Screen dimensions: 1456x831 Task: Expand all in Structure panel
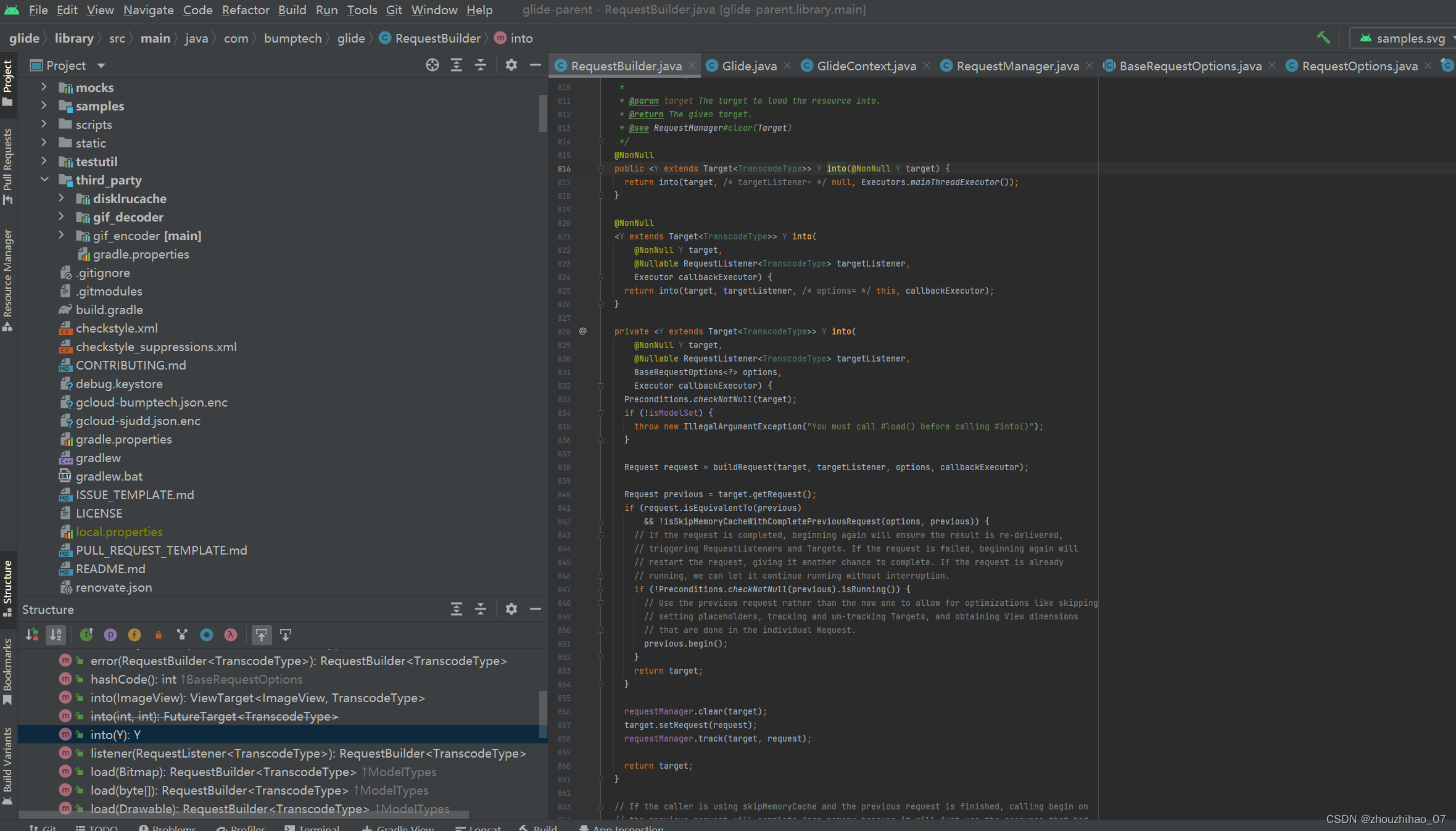[457, 610]
